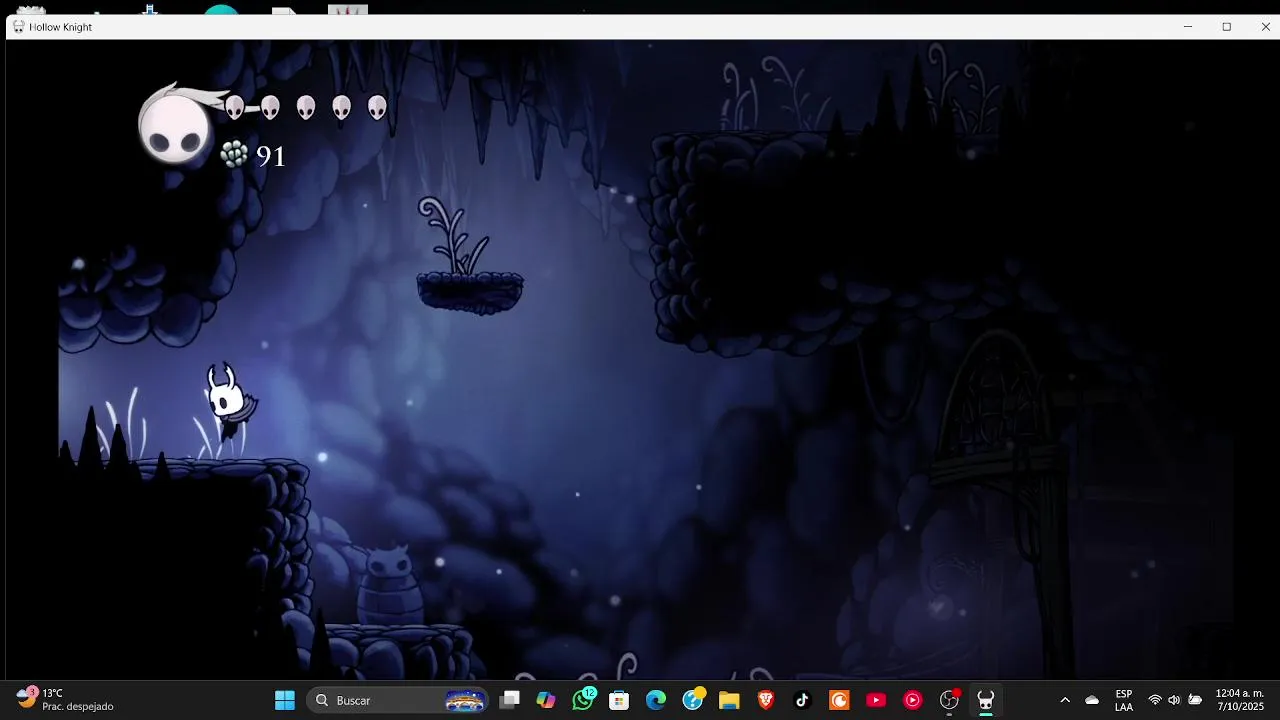Open YouTube Music from the taskbar

[912, 700]
